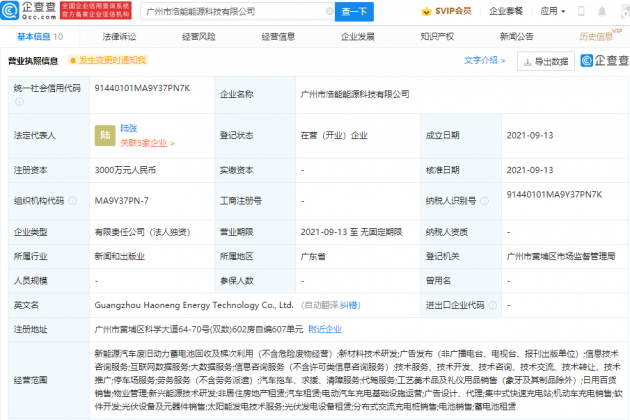Open the mobile phone icon

(x=581, y=11)
